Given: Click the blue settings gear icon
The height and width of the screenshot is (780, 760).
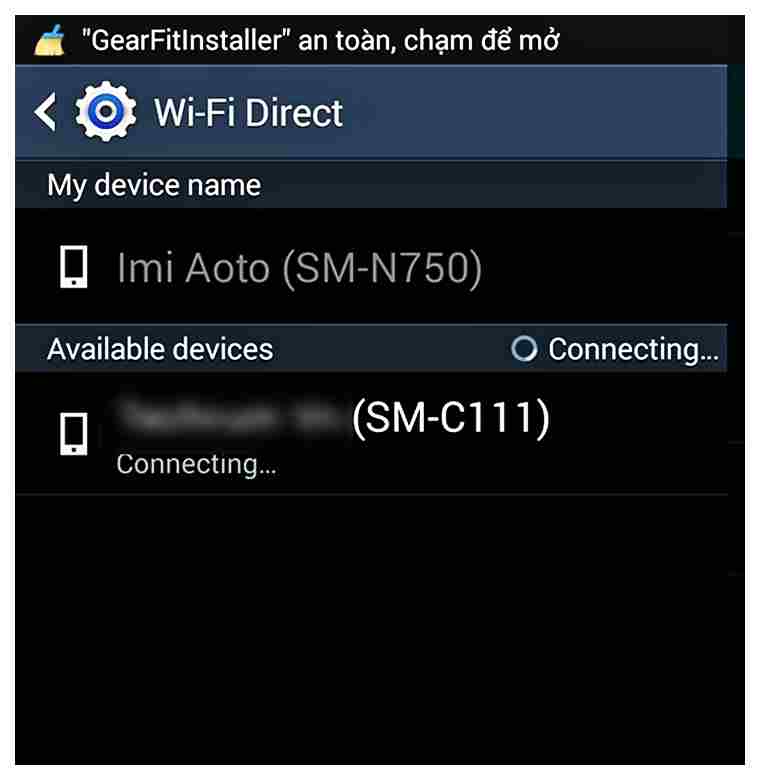Looking at the screenshot, I should click(105, 111).
